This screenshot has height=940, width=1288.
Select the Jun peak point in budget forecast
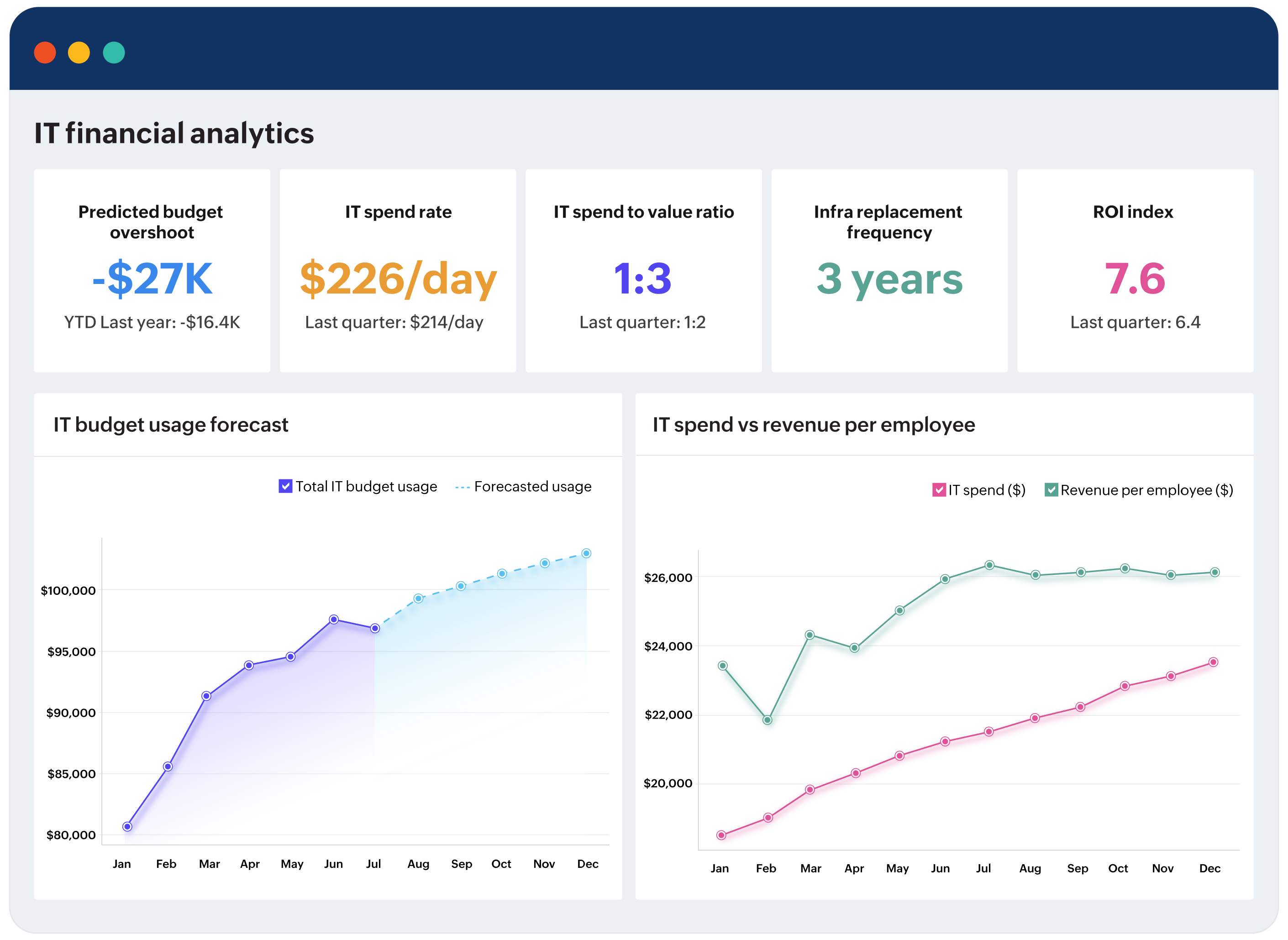tap(334, 619)
